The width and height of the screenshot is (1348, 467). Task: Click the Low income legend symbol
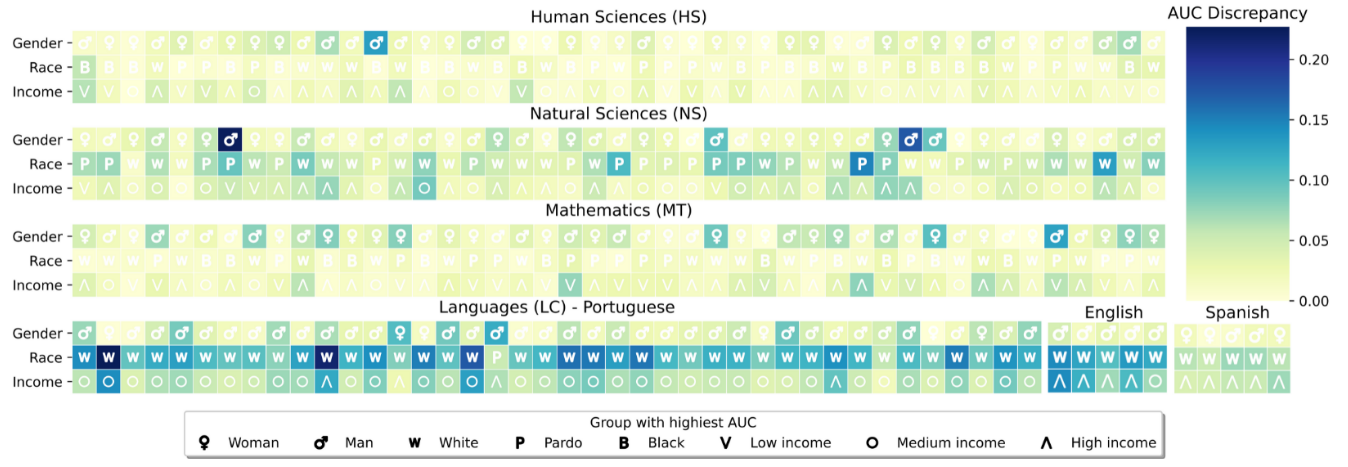727,443
